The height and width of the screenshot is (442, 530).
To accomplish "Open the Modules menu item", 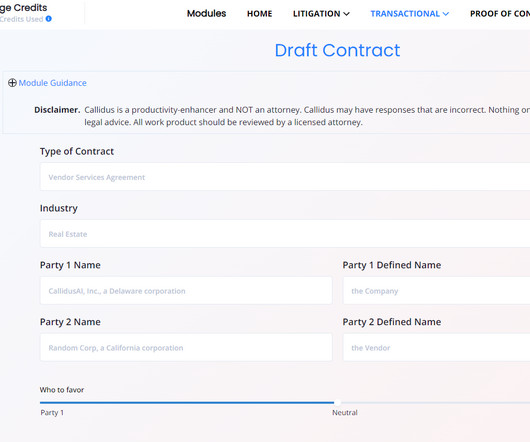I will coord(207,14).
